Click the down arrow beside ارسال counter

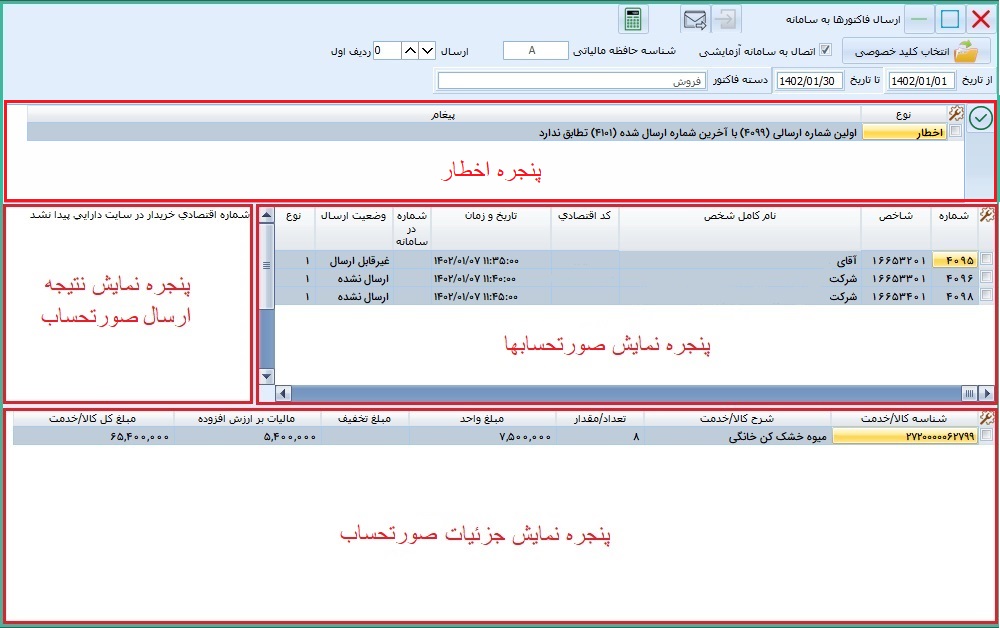click(427, 50)
